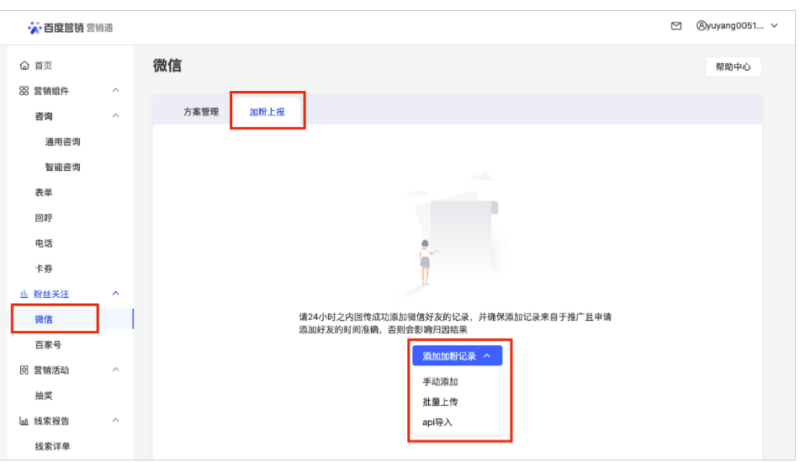Choose 手动添加 from the dropdown
Screen dimensions: 800x463
point(440,382)
